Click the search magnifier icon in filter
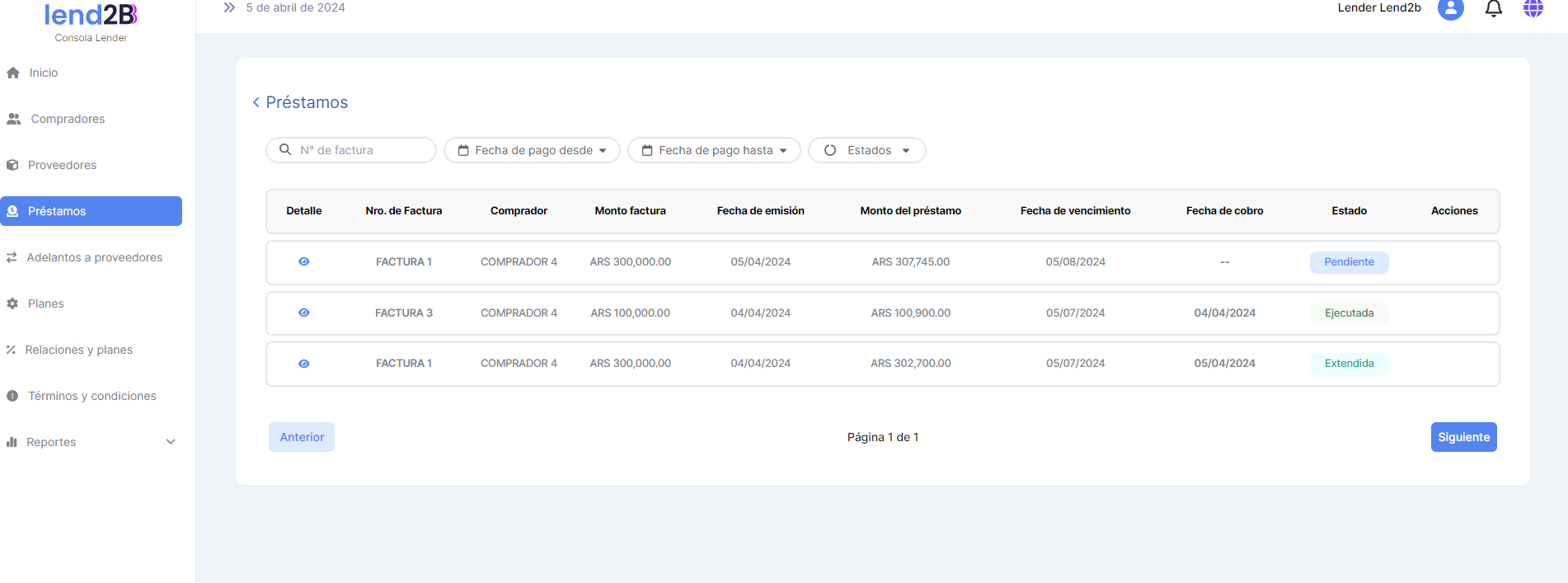Image resolution: width=1568 pixels, height=583 pixels. (285, 150)
